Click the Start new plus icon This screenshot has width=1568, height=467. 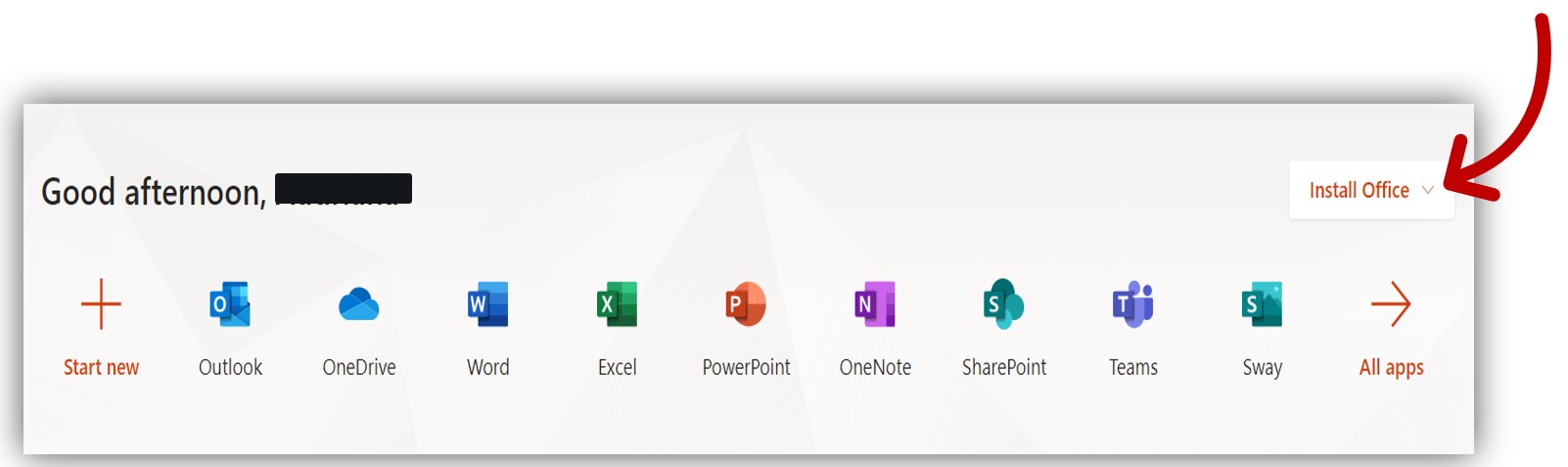(x=101, y=304)
